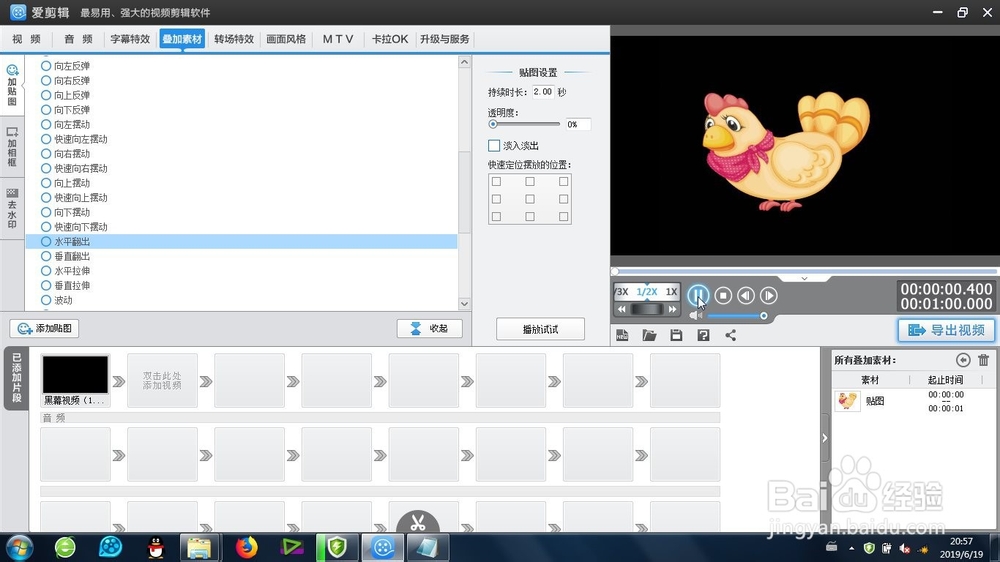The width and height of the screenshot is (1000, 562).
Task: Switch to the 音频 tab
Action: click(78, 39)
